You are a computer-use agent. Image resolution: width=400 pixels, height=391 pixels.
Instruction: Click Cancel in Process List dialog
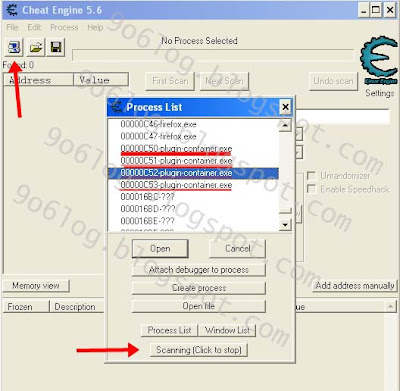[237, 249]
